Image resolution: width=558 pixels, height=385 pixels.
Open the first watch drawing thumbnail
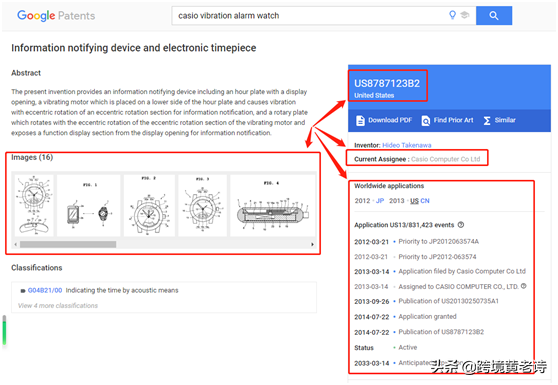(34, 205)
